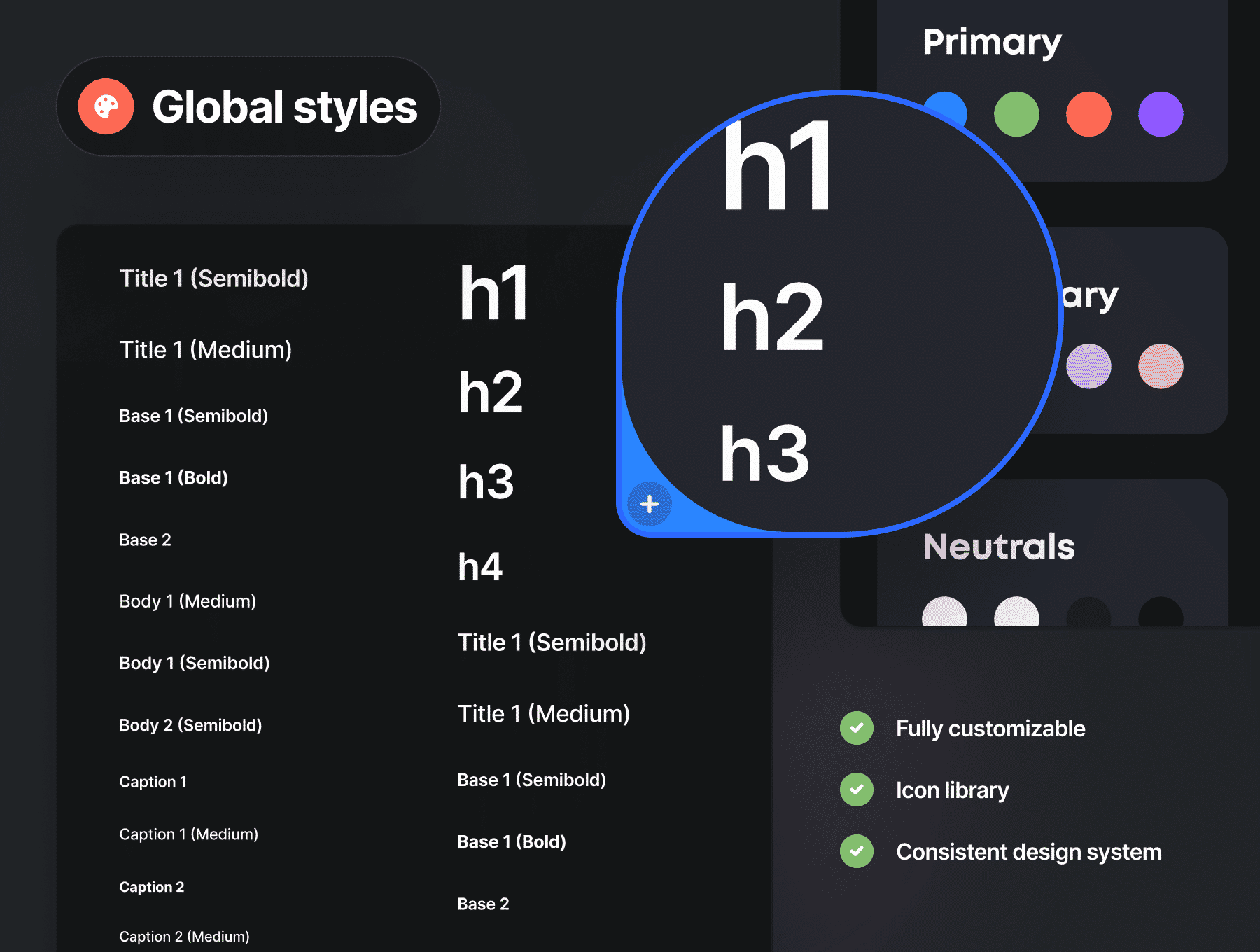This screenshot has width=1260, height=952.
Task: Pick the red-orange Primary color swatch
Action: point(1088,114)
